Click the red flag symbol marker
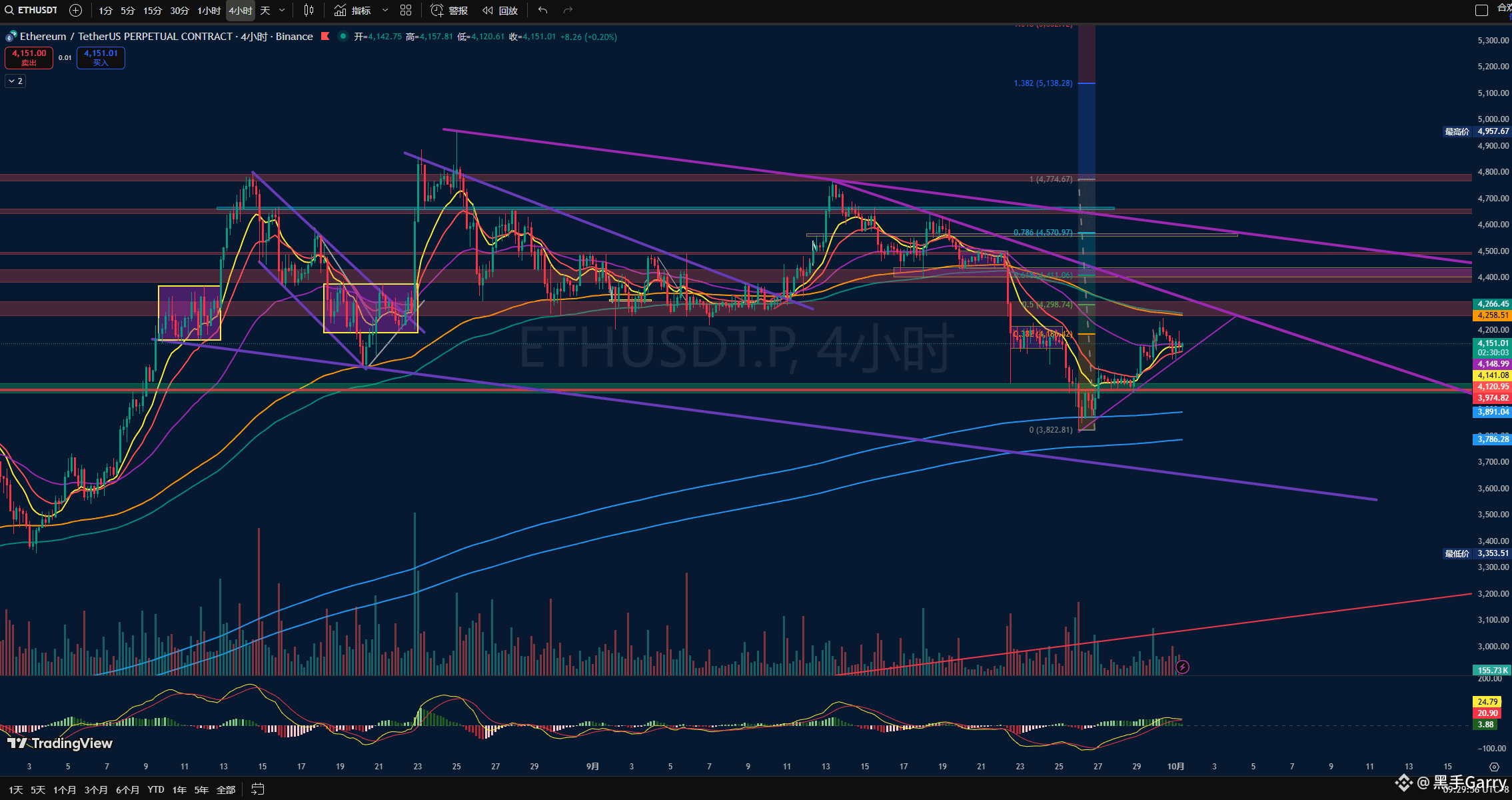This screenshot has width=1512, height=800. 325,36
